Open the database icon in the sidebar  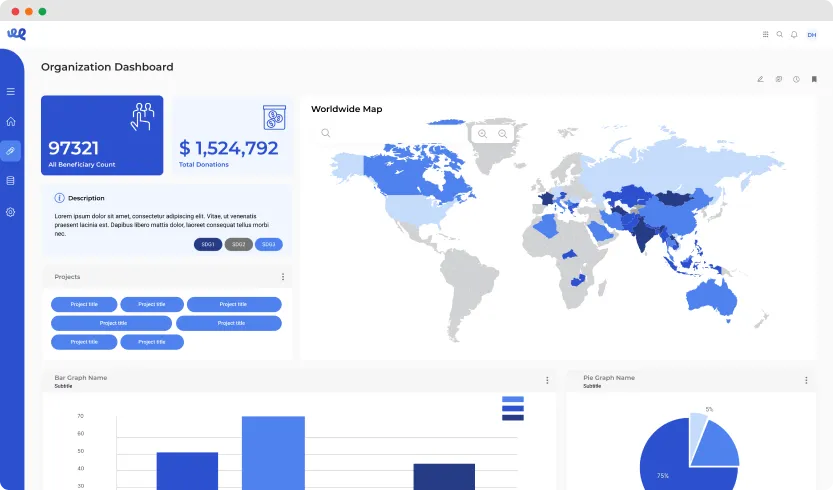(11, 181)
